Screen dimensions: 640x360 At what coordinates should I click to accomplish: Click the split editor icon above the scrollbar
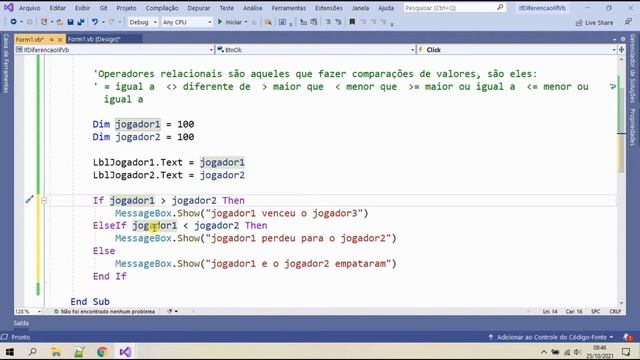tap(621, 50)
